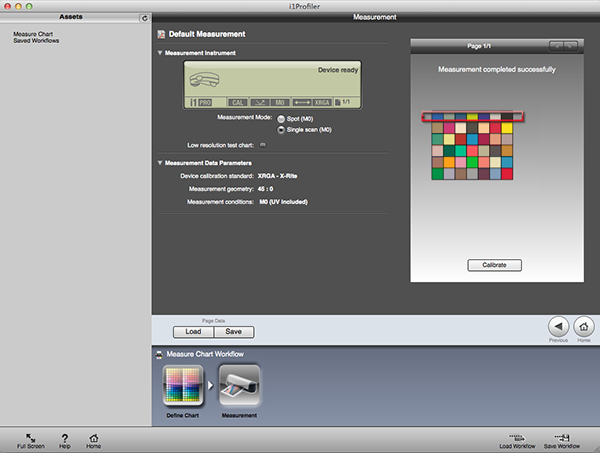The width and height of the screenshot is (600, 453).
Task: Click the scan direction arrow indicator
Action: 302,103
